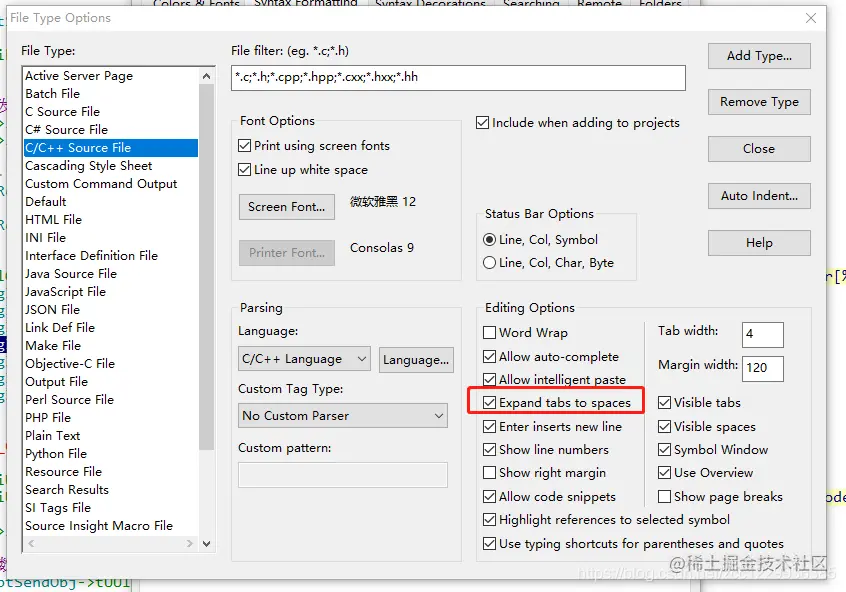Enable Word Wrap option
The image size is (846, 592).
click(x=489, y=332)
